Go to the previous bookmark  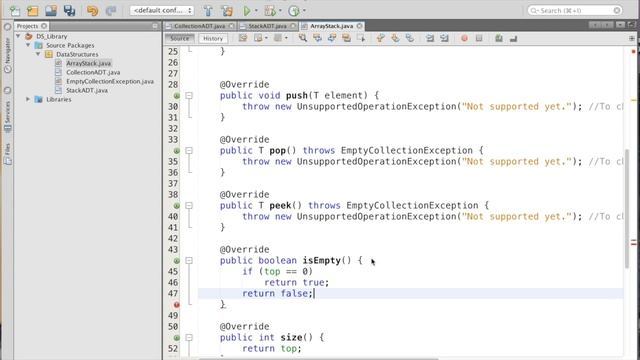(x=380, y=38)
